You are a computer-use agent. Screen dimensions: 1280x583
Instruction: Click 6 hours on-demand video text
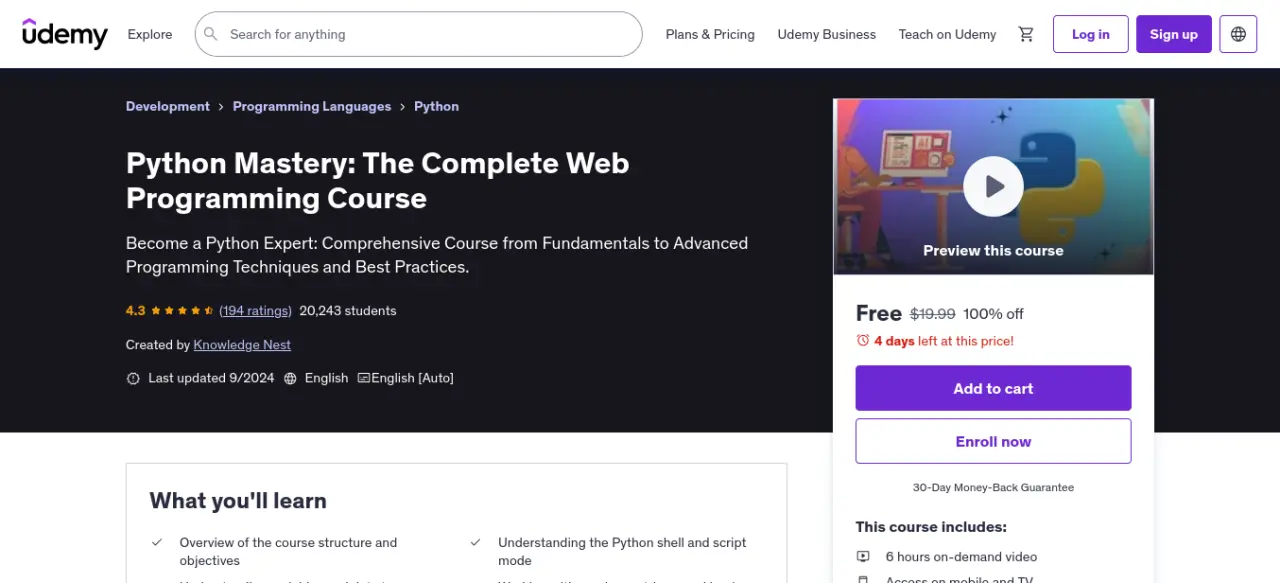click(962, 557)
